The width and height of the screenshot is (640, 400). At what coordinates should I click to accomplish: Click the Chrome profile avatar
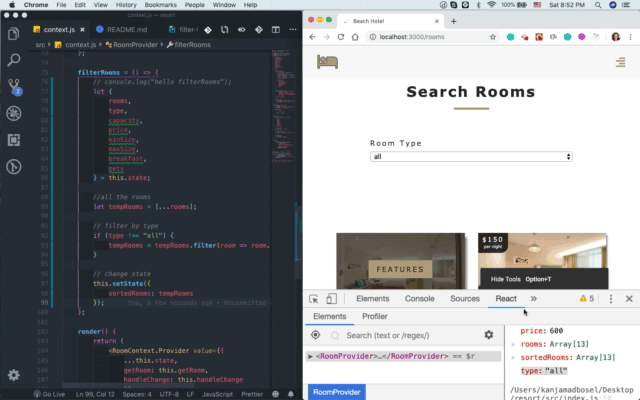[x=616, y=37]
